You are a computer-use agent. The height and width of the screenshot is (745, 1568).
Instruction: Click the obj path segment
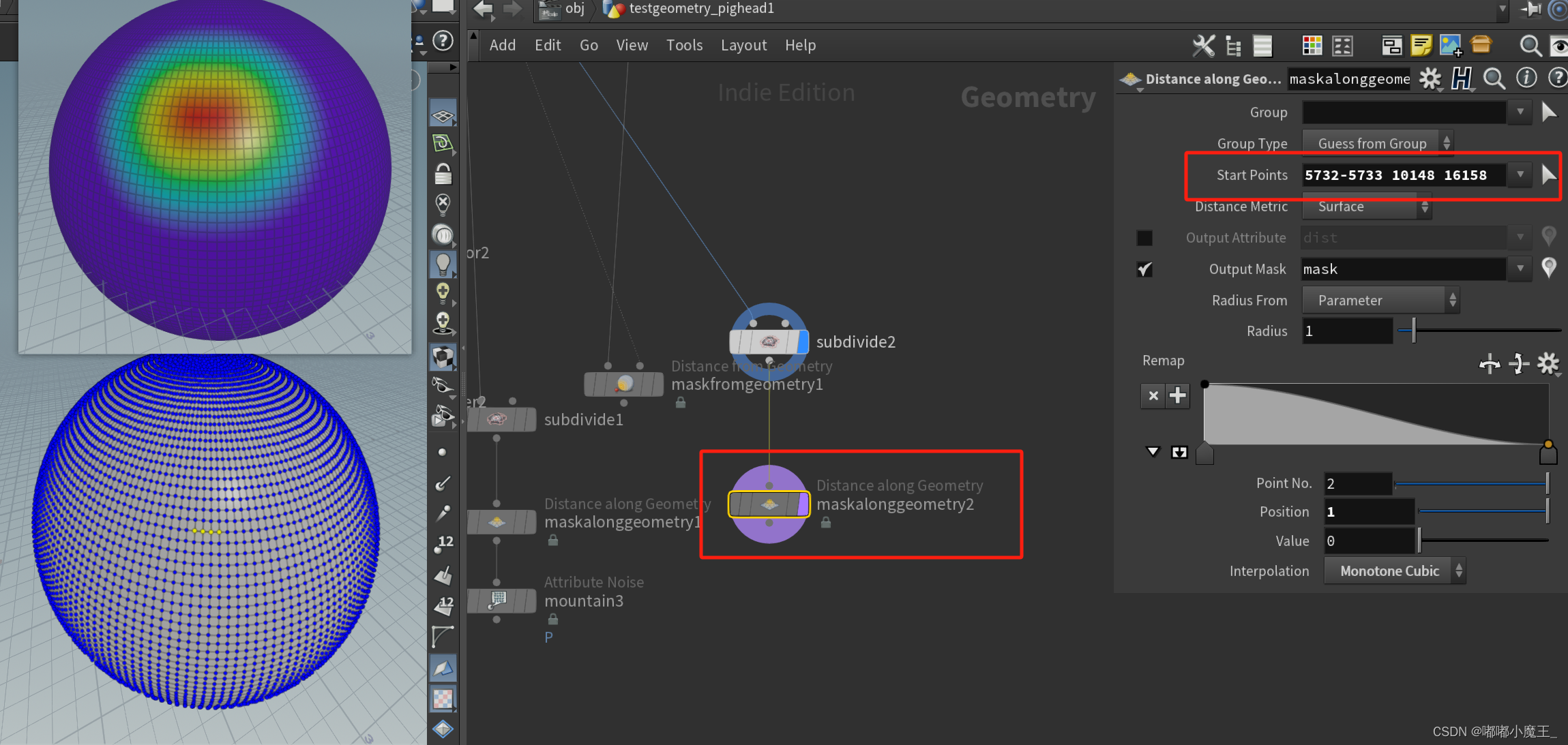tap(575, 8)
